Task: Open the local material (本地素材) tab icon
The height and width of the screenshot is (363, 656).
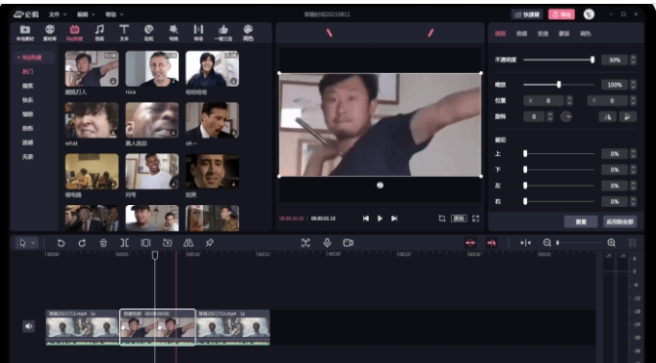Action: [25, 30]
